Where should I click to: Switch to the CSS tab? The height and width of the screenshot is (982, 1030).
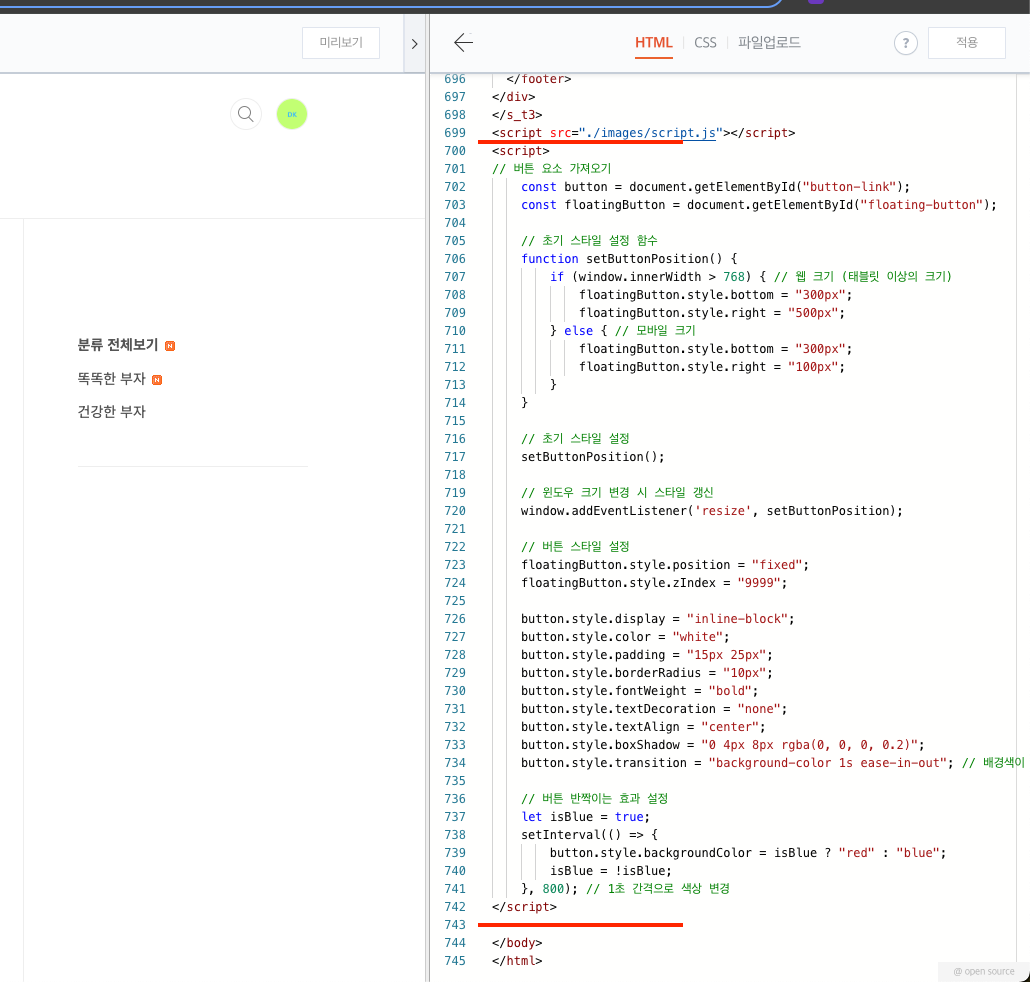tap(705, 43)
